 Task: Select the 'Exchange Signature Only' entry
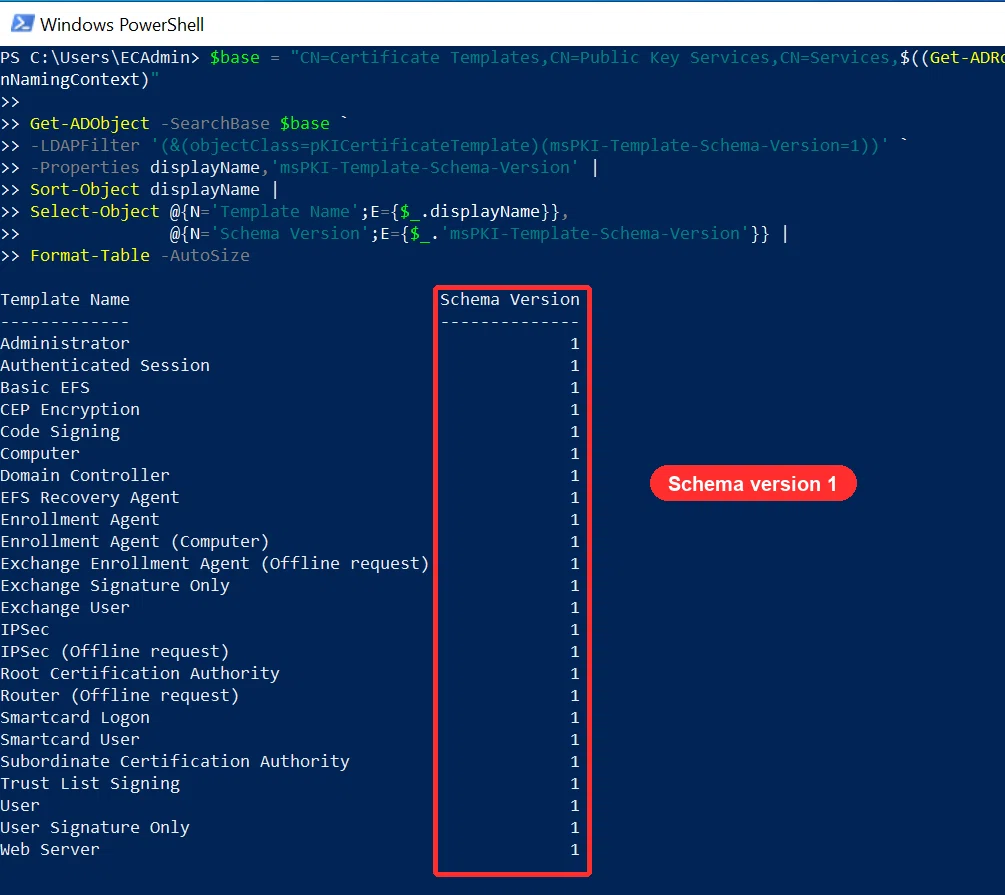point(115,585)
